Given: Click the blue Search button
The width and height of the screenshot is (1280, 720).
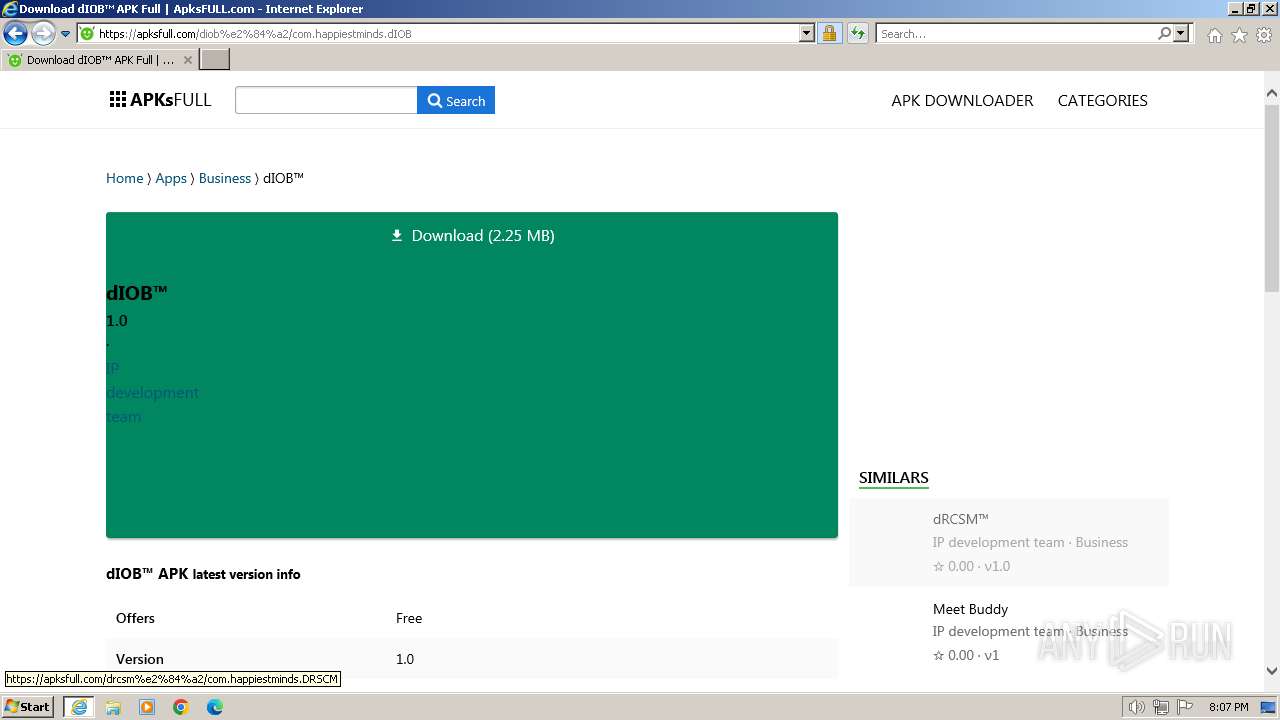Looking at the screenshot, I should tap(456, 100).
